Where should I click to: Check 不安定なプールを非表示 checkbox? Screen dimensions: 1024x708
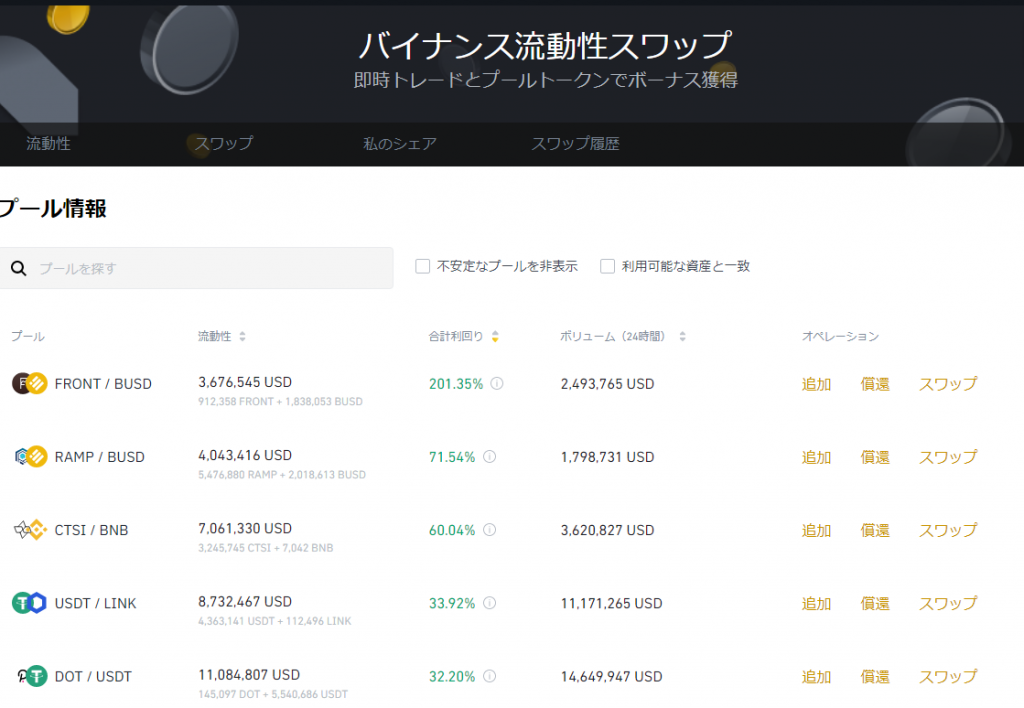(423, 266)
